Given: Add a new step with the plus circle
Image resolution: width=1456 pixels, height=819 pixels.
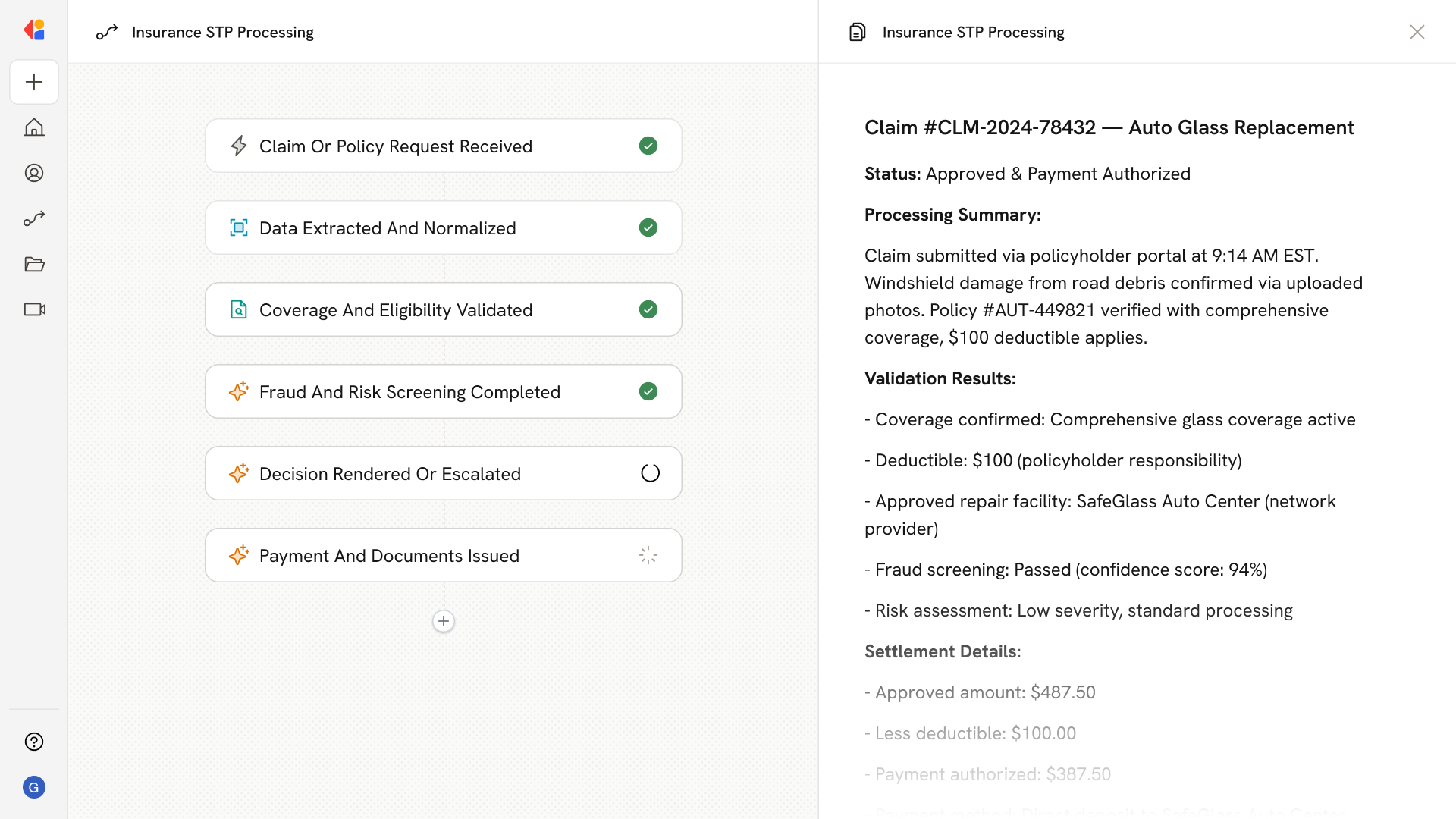Looking at the screenshot, I should pyautogui.click(x=444, y=621).
